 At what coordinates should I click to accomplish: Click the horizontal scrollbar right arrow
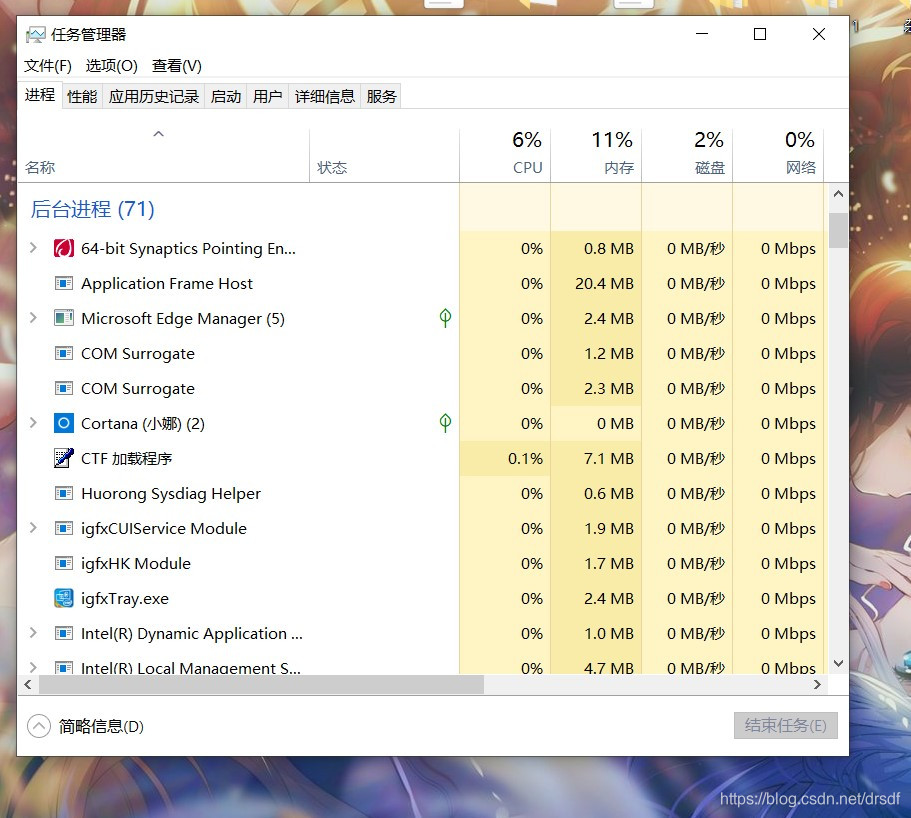(817, 684)
